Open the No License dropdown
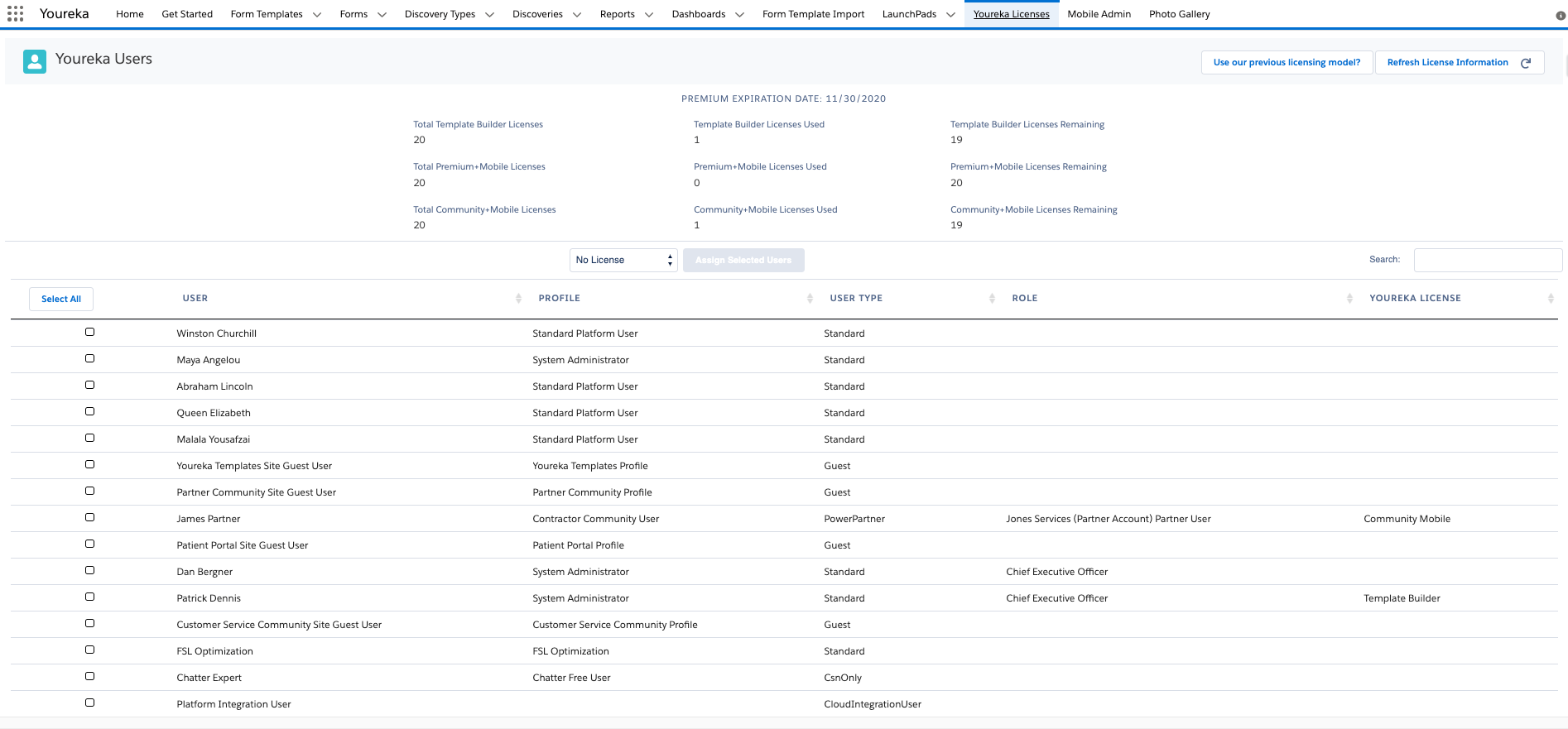This screenshot has width=1568, height=729. tap(623, 260)
